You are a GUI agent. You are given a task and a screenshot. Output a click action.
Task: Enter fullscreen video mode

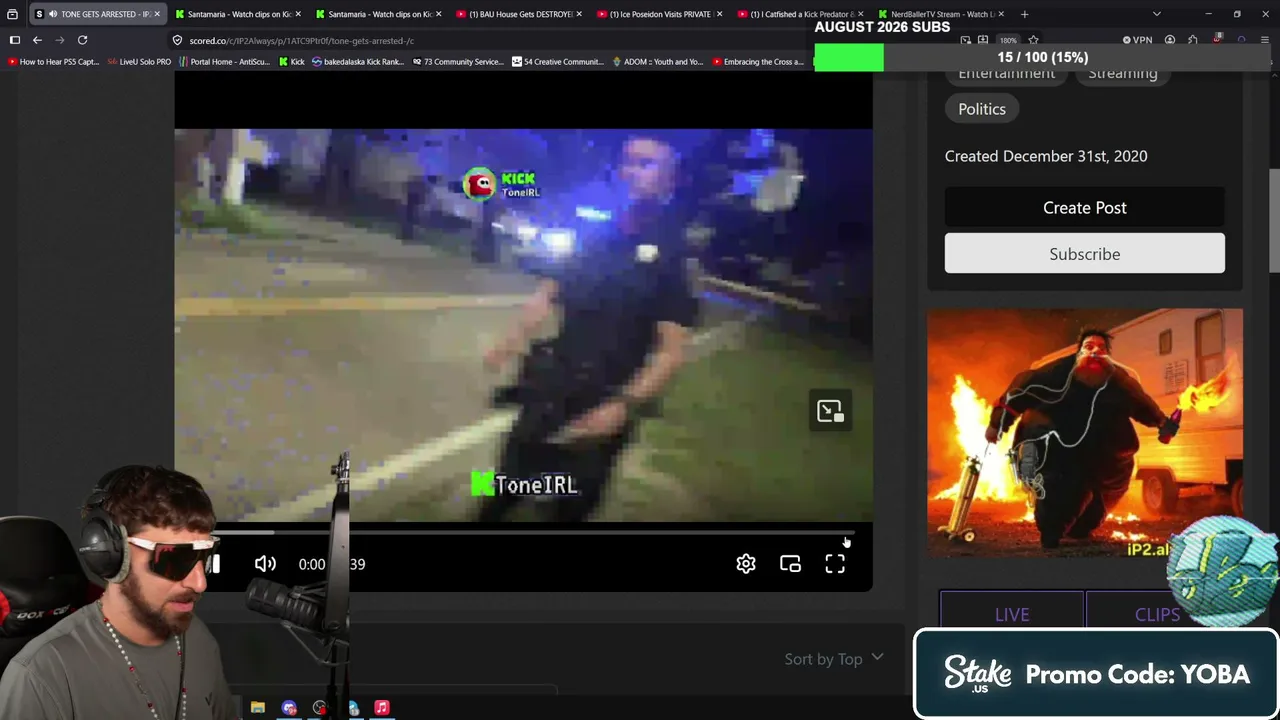[835, 564]
